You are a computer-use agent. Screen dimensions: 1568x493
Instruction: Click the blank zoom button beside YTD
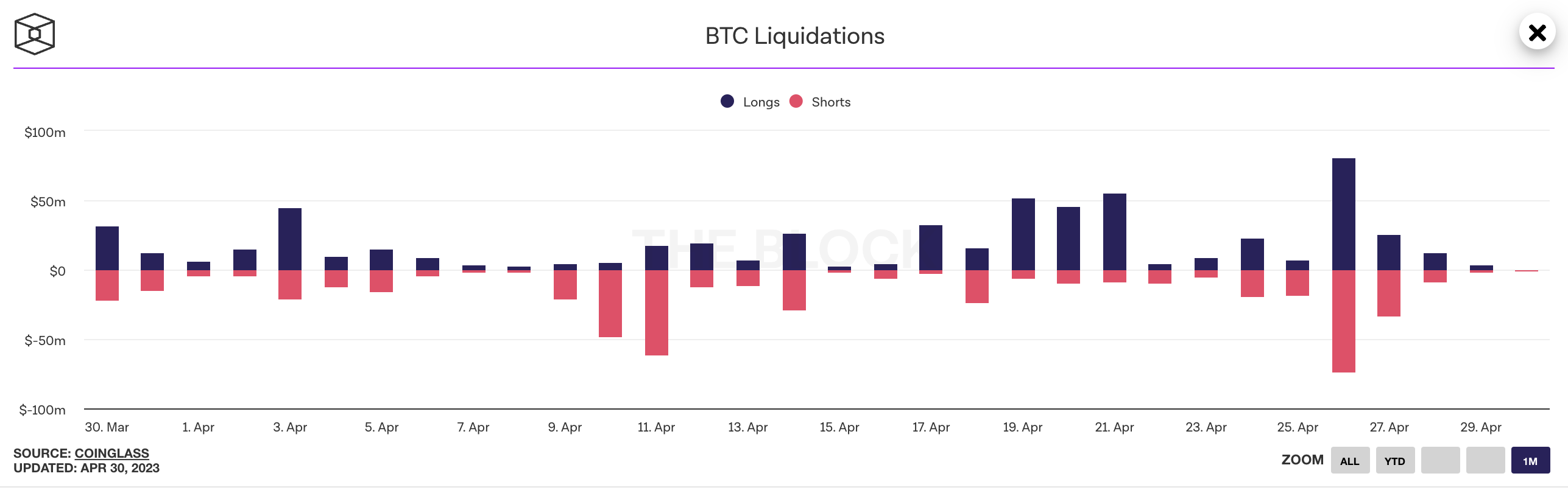coord(1440,461)
